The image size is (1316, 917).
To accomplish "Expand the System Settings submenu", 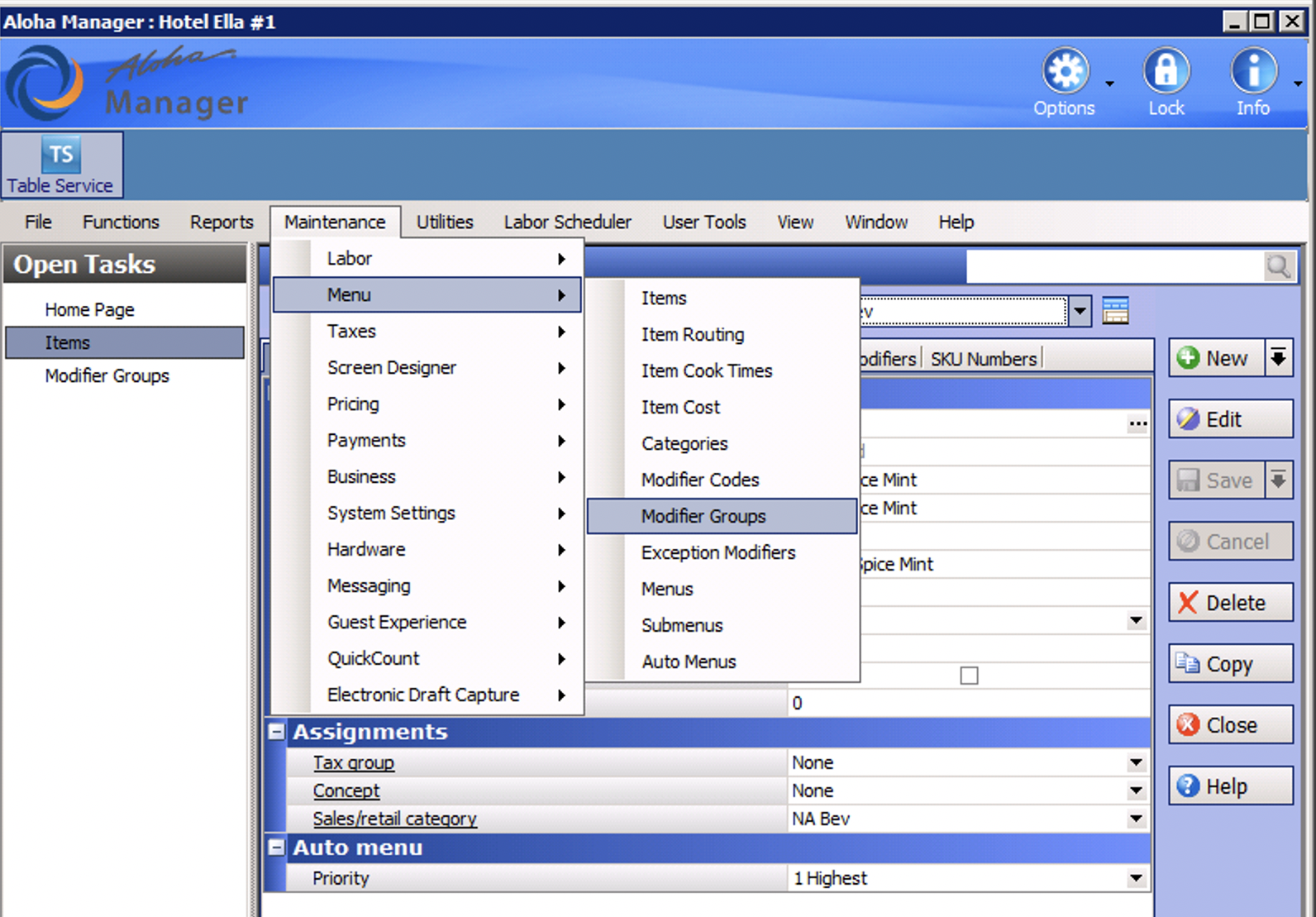I will [427, 513].
